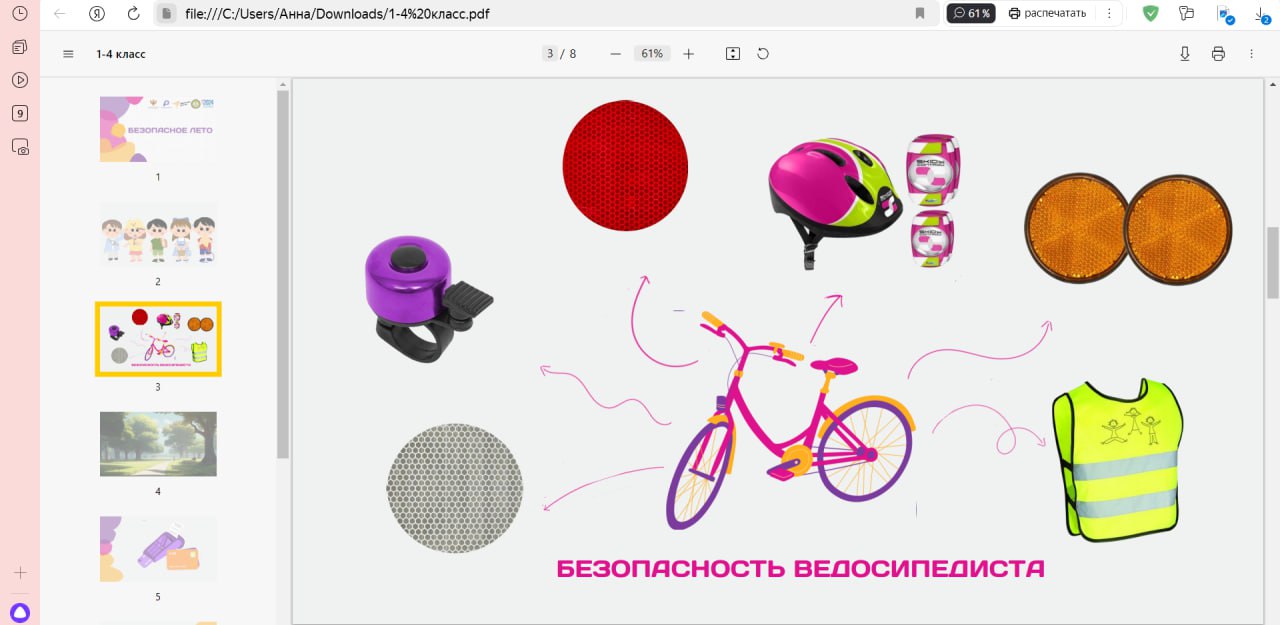Click the 61 % zoom reset indicator
This screenshot has width=1280, height=625.
tap(971, 14)
